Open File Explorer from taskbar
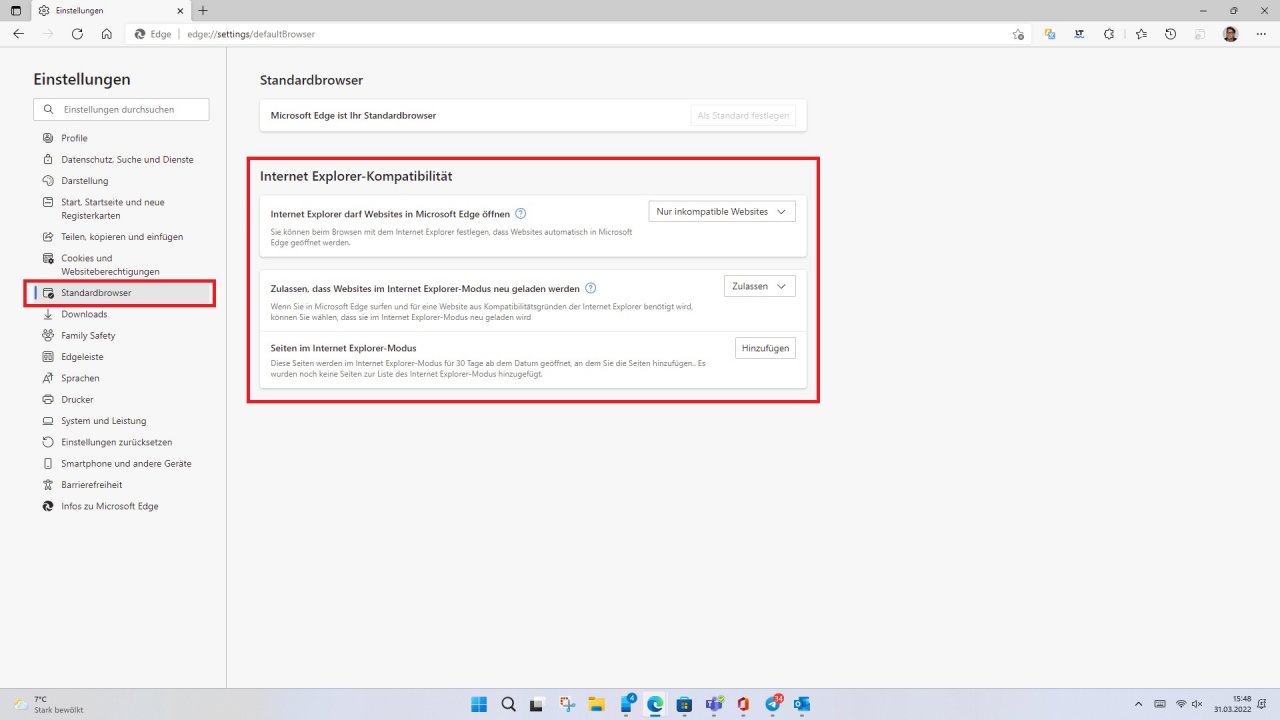Viewport: 1280px width, 720px height. coord(596,704)
